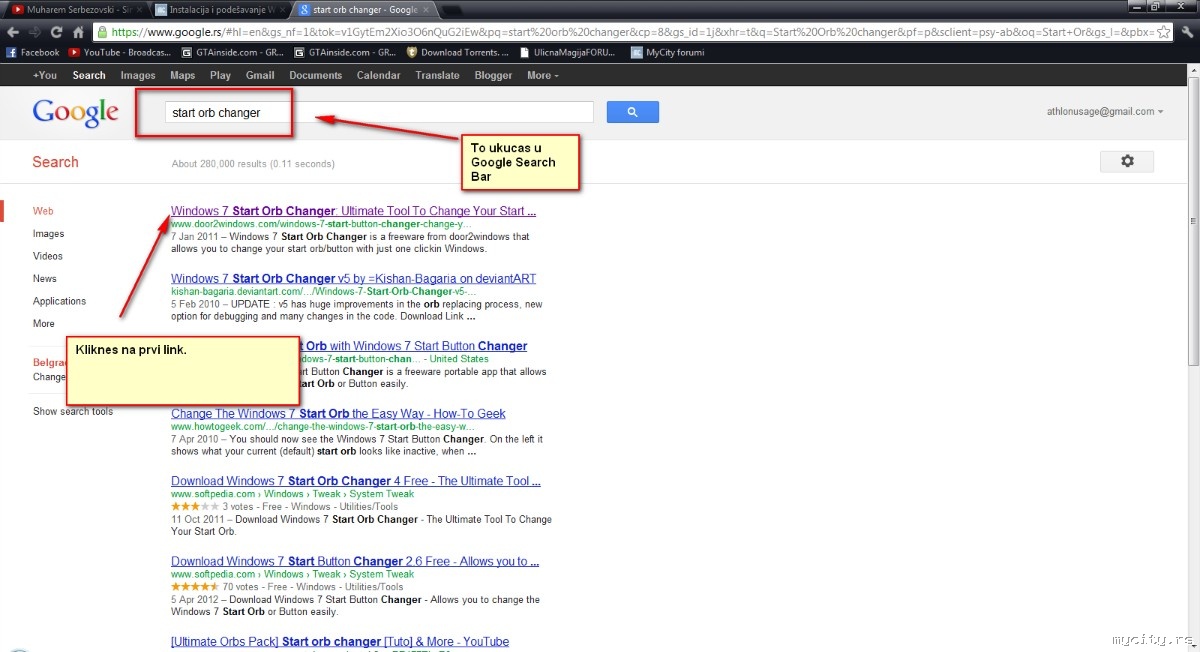Close the Muharem Serbezovski tab
This screenshot has width=1200, height=652.
[140, 10]
